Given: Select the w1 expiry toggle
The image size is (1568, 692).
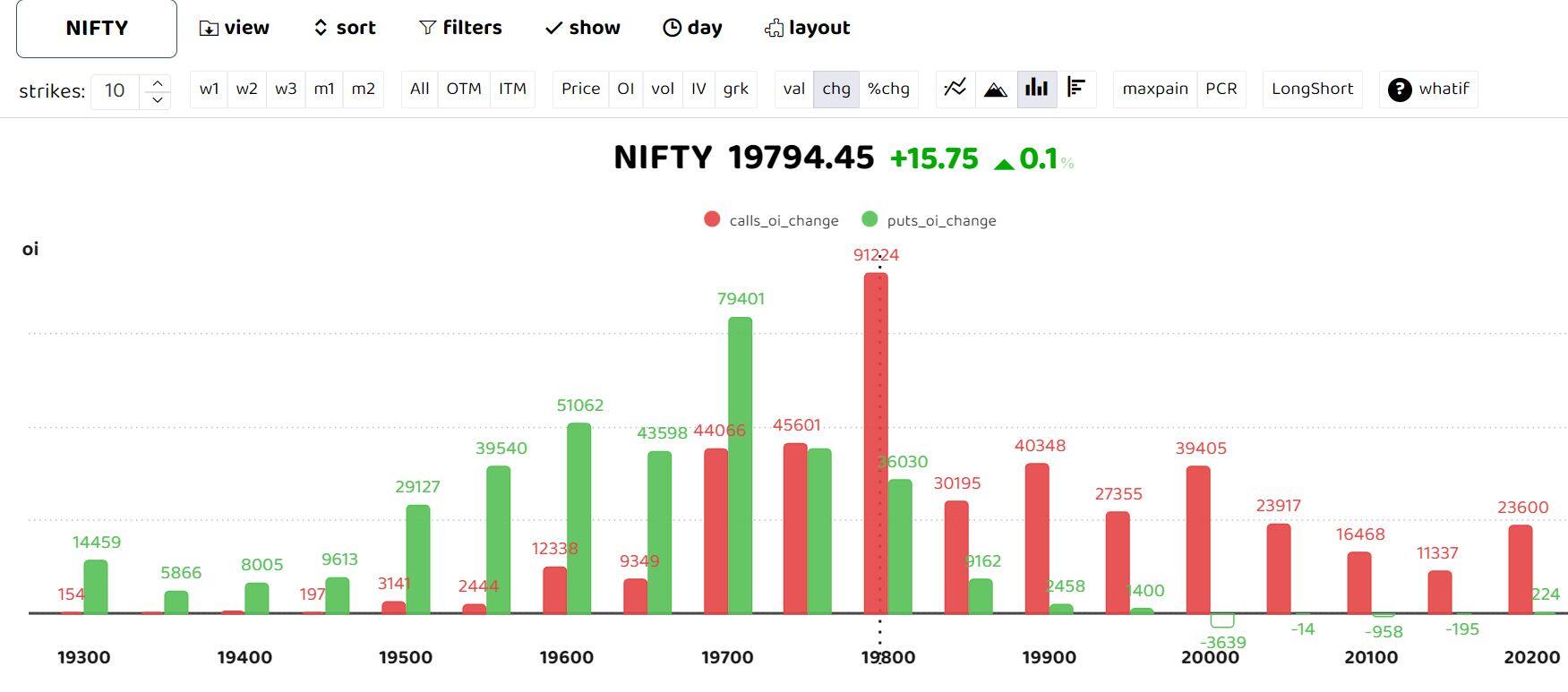Looking at the screenshot, I should click(x=210, y=89).
